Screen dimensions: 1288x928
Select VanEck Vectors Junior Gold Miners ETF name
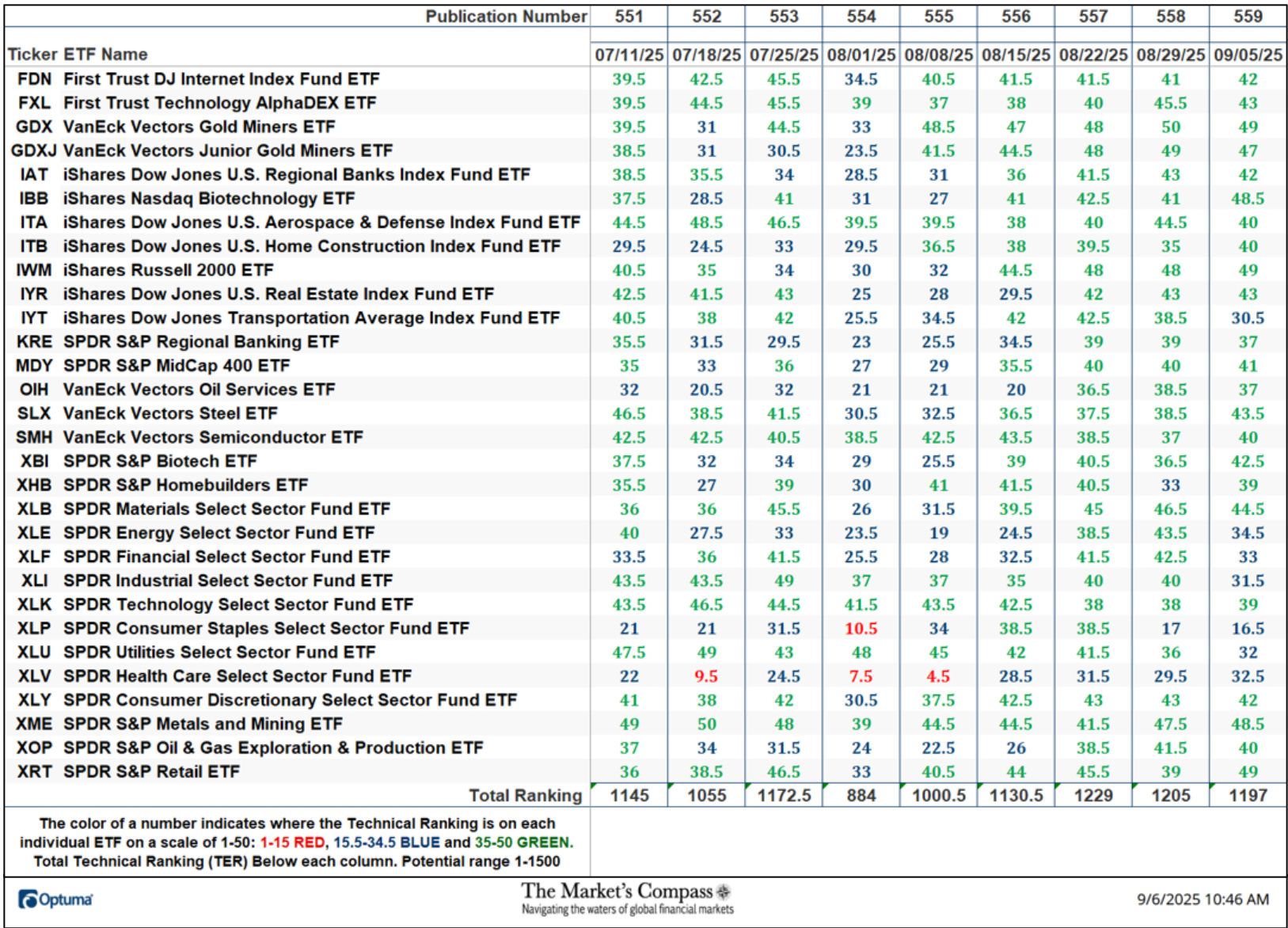coord(228,150)
